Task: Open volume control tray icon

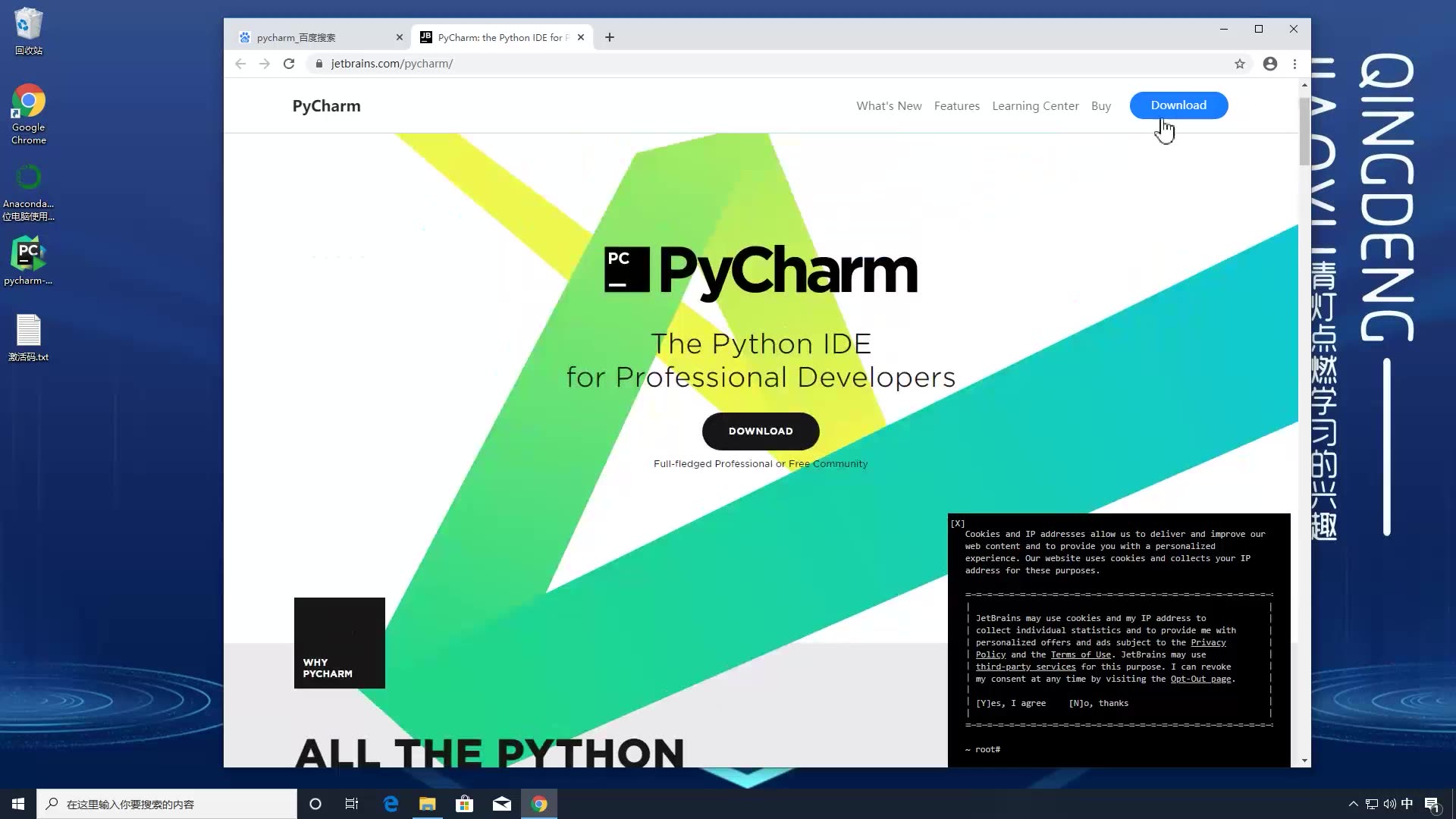Action: click(1389, 804)
